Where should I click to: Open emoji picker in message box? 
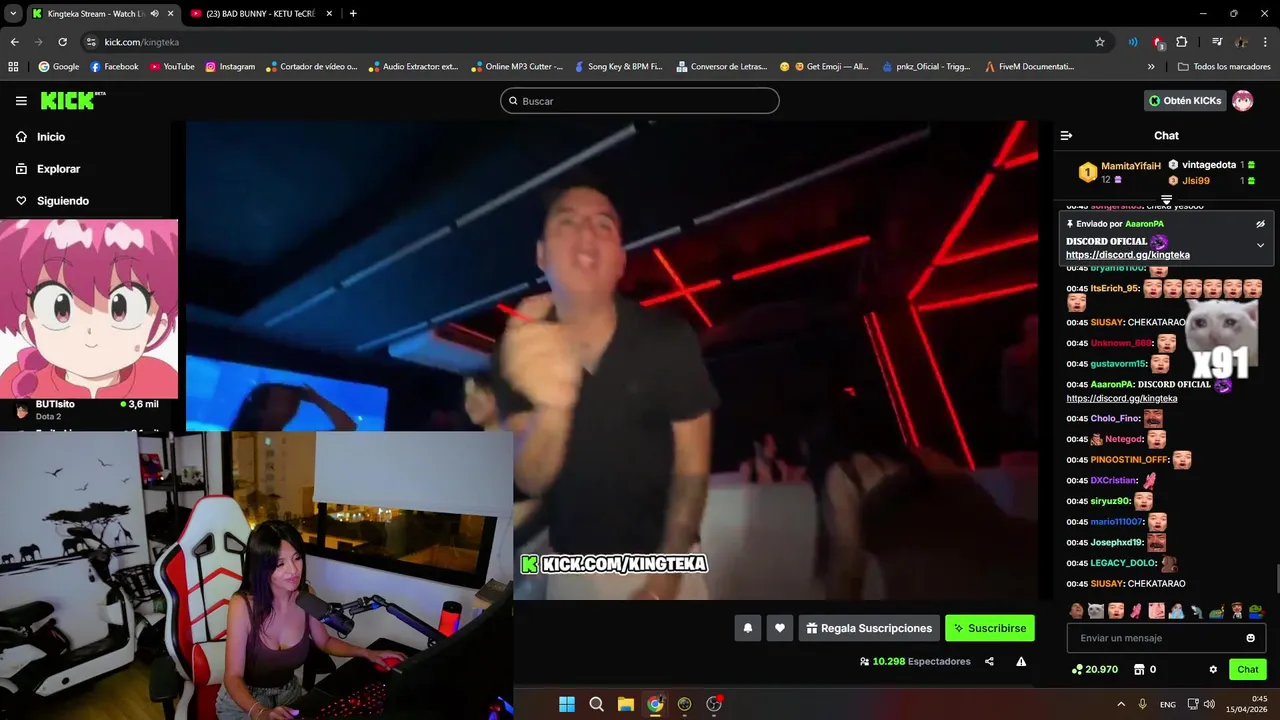(x=1250, y=638)
